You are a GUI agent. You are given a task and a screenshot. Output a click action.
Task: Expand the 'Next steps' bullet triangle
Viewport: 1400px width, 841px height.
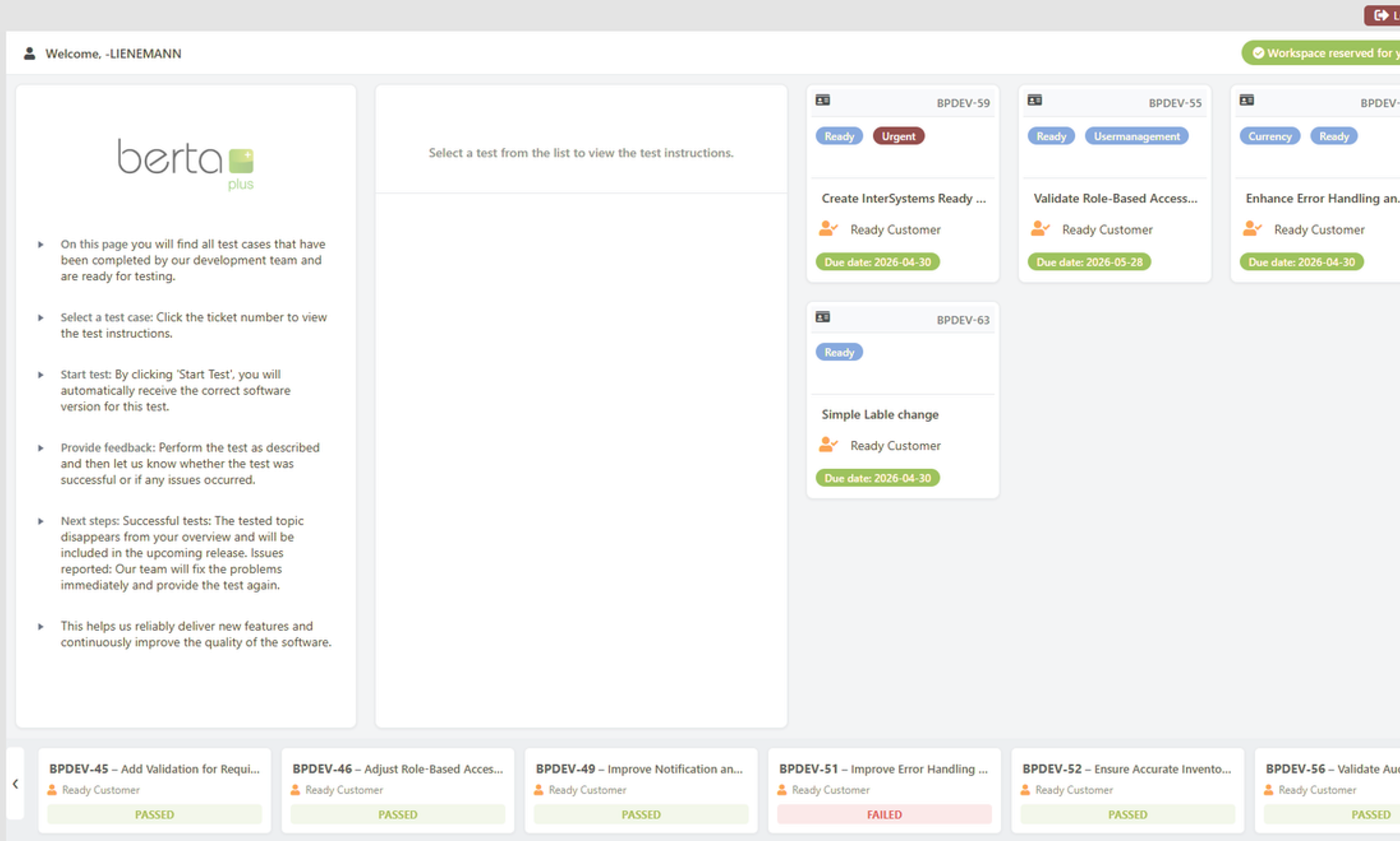click(x=41, y=522)
